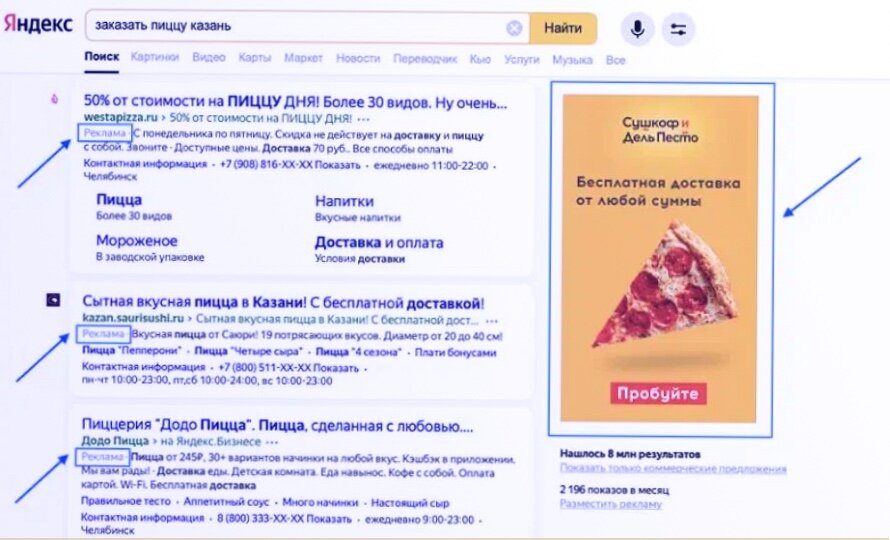Show phone number 8 (800) 333 via Показать

pyautogui.click(x=329, y=519)
